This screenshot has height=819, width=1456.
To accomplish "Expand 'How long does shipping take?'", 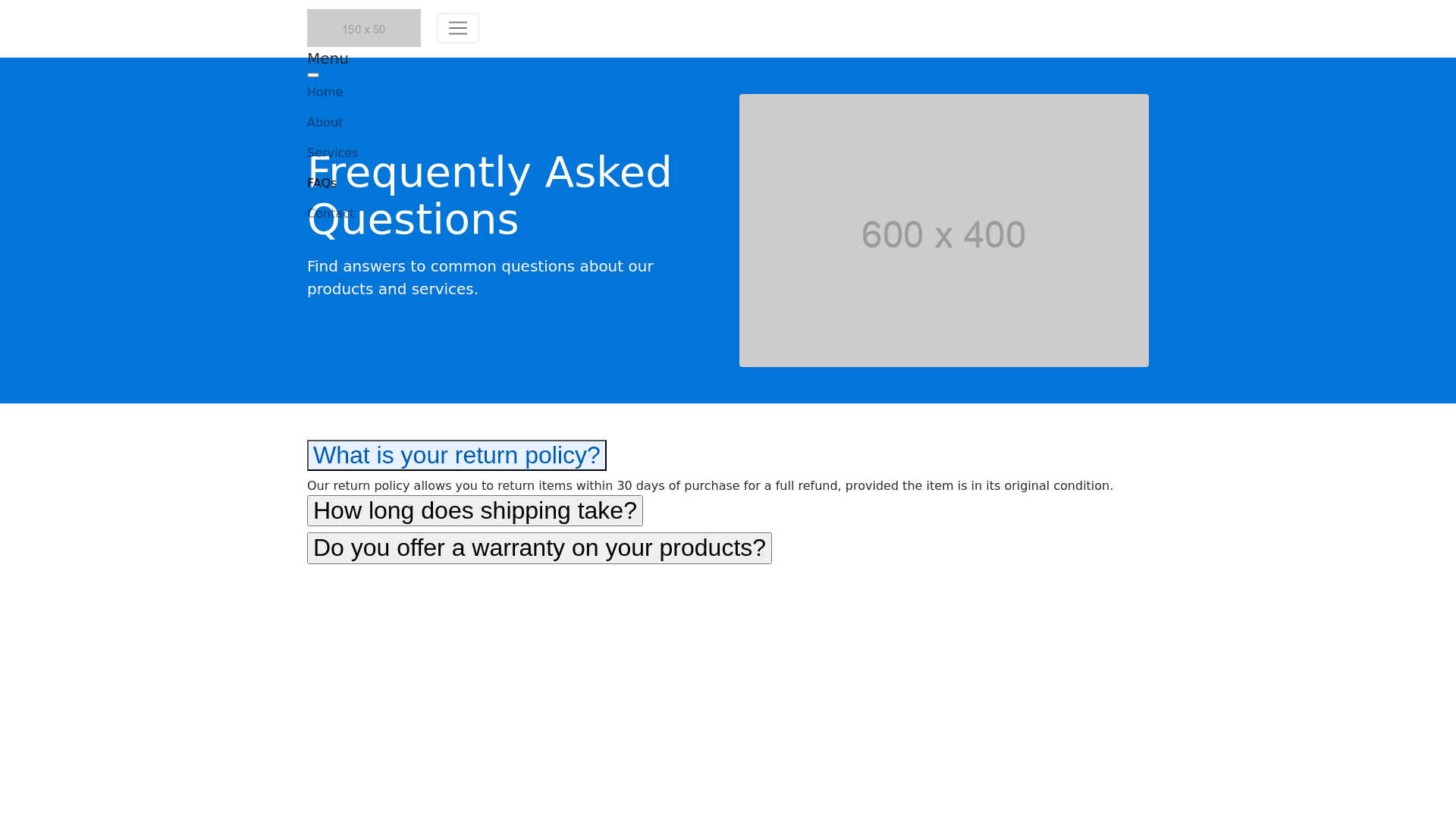I will tap(475, 510).
